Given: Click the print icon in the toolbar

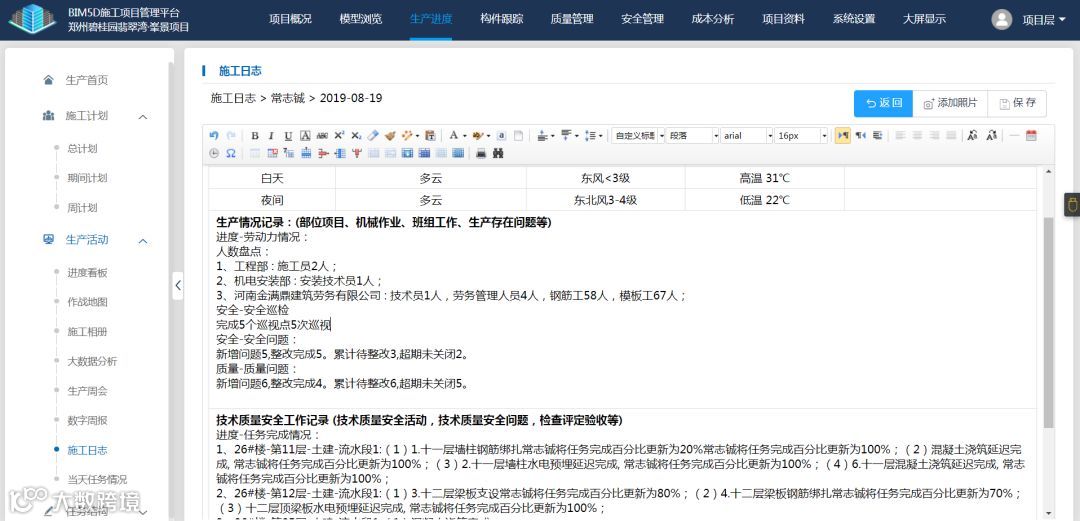Looking at the screenshot, I should pyautogui.click(x=481, y=153).
